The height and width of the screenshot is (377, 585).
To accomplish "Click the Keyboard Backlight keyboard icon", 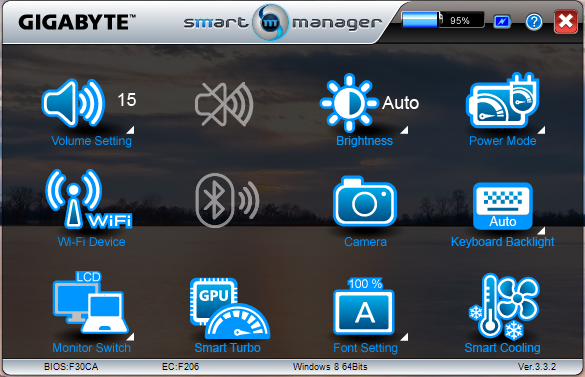I will [x=503, y=206].
